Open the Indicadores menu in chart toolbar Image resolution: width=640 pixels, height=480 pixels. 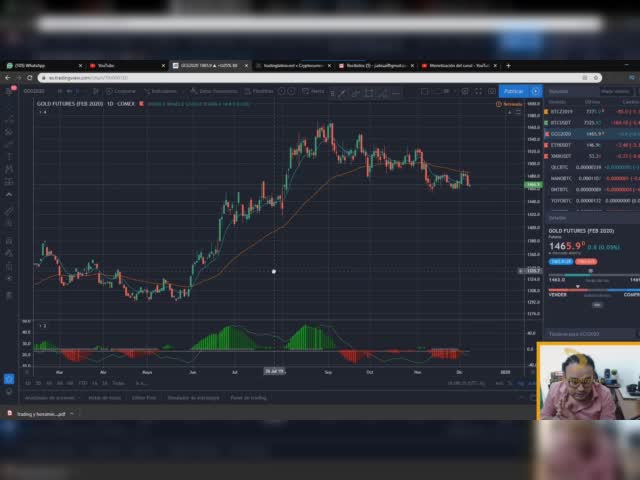click(160, 91)
